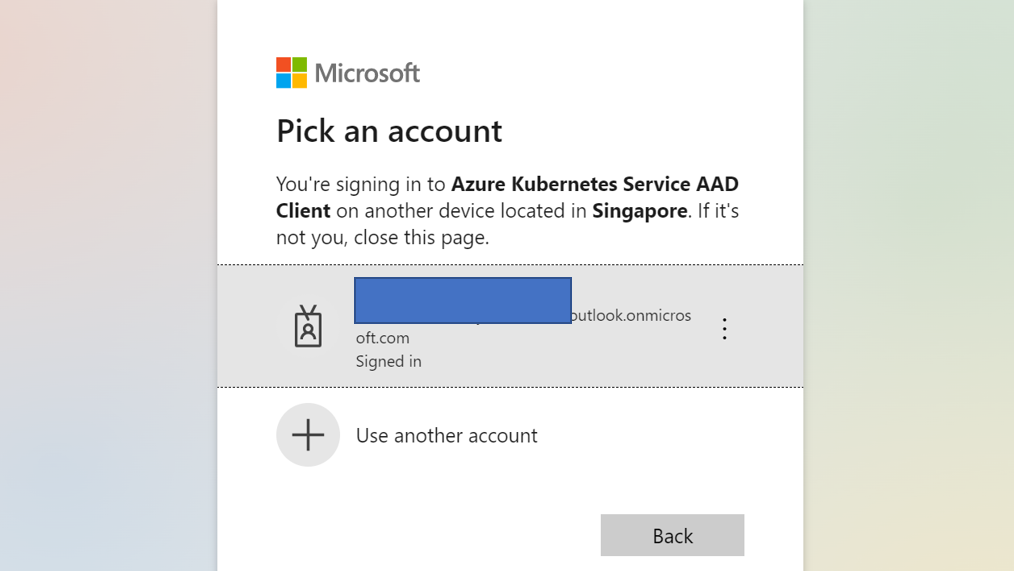Click the 'You're signing in to' text

361,184
